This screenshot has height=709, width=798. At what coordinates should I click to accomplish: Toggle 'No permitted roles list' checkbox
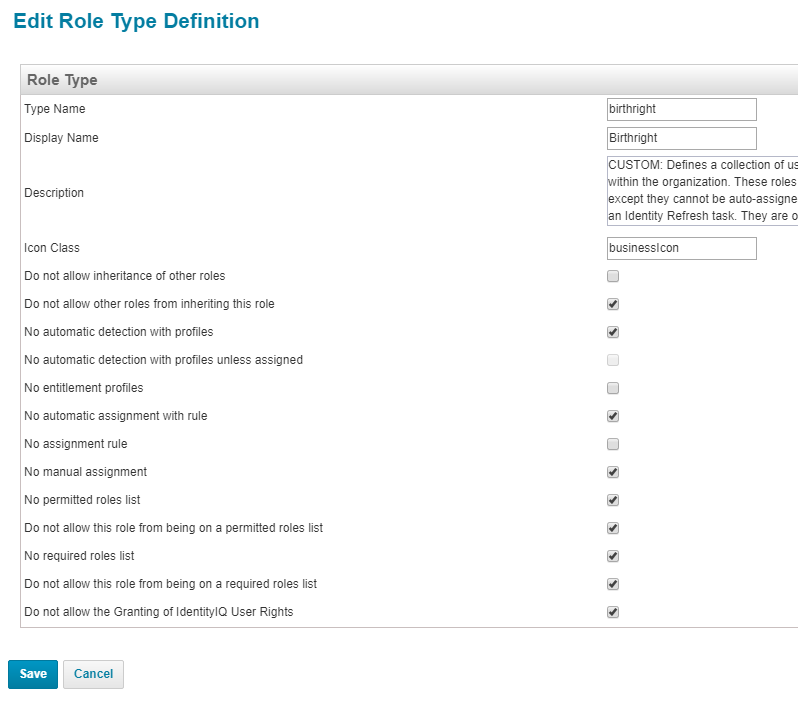point(613,500)
